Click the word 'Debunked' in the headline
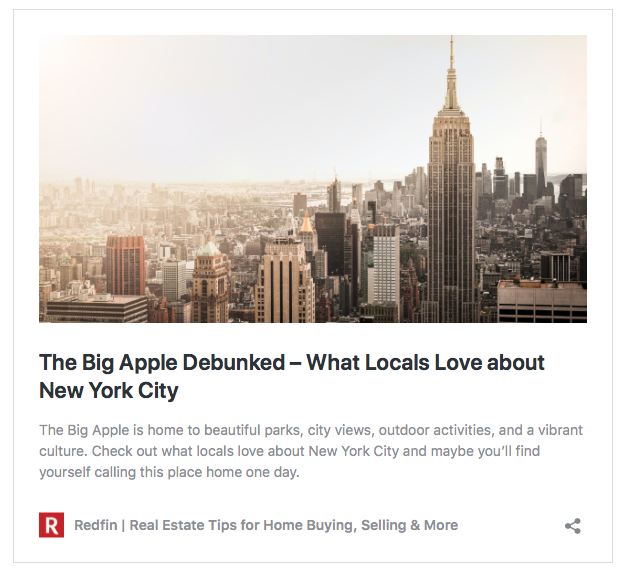 [234, 362]
